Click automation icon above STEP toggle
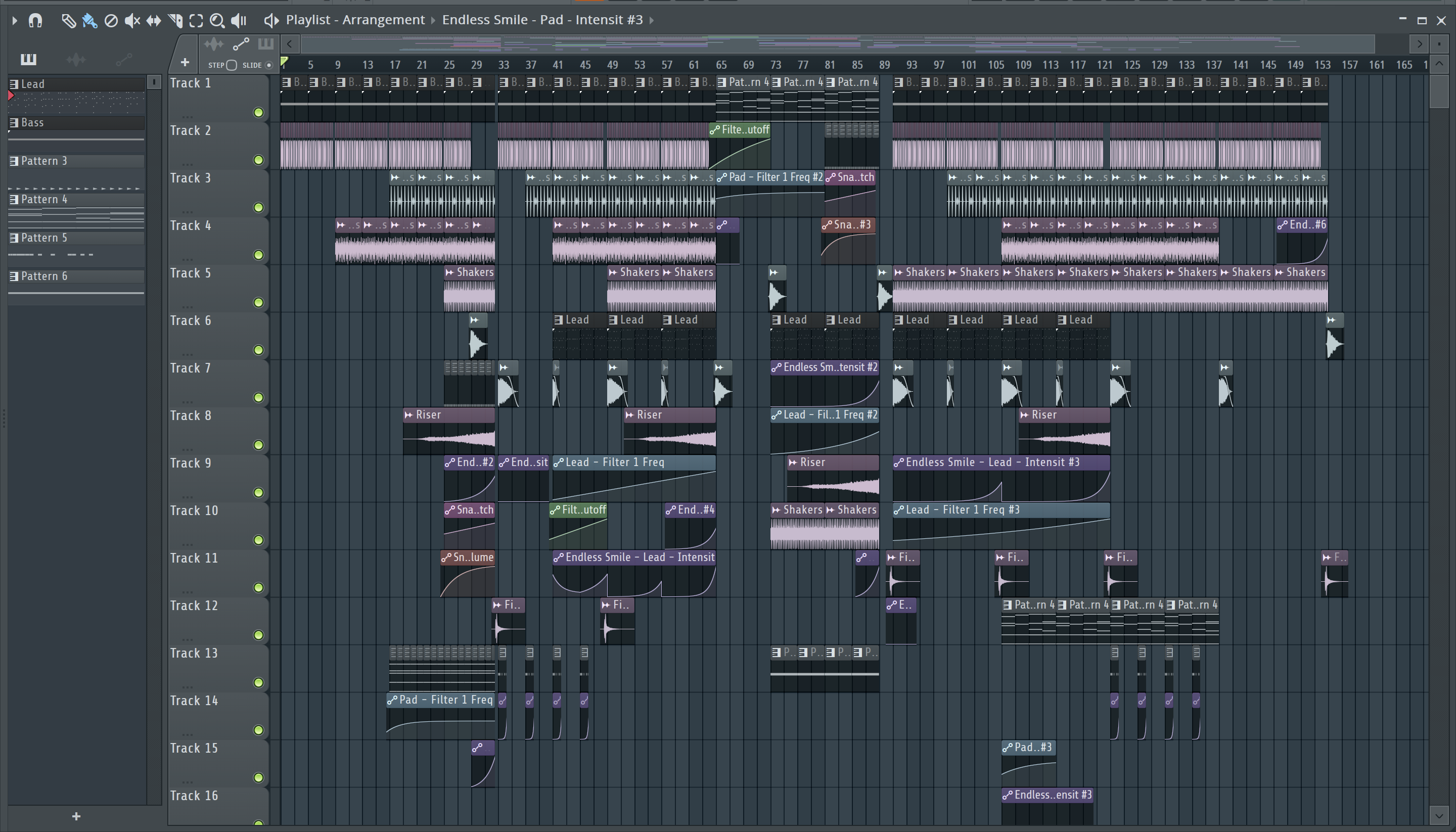 point(241,44)
